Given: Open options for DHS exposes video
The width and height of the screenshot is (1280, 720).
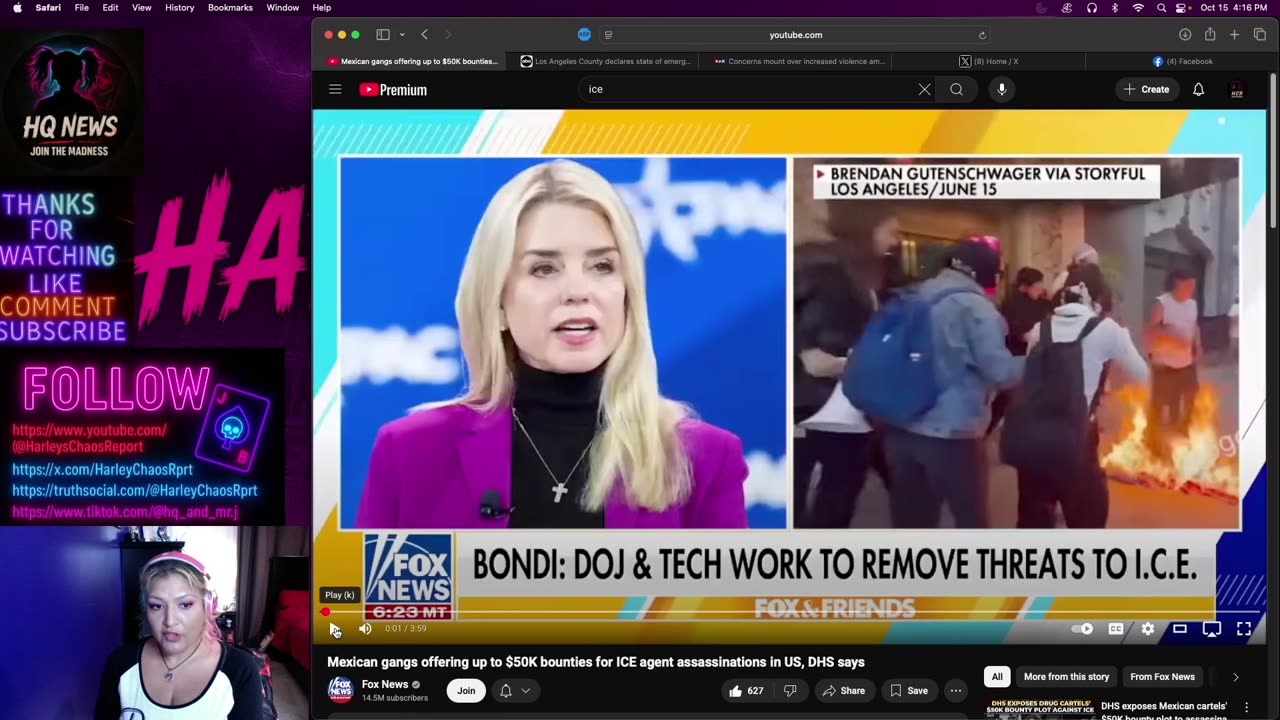Looking at the screenshot, I should tap(1246, 708).
